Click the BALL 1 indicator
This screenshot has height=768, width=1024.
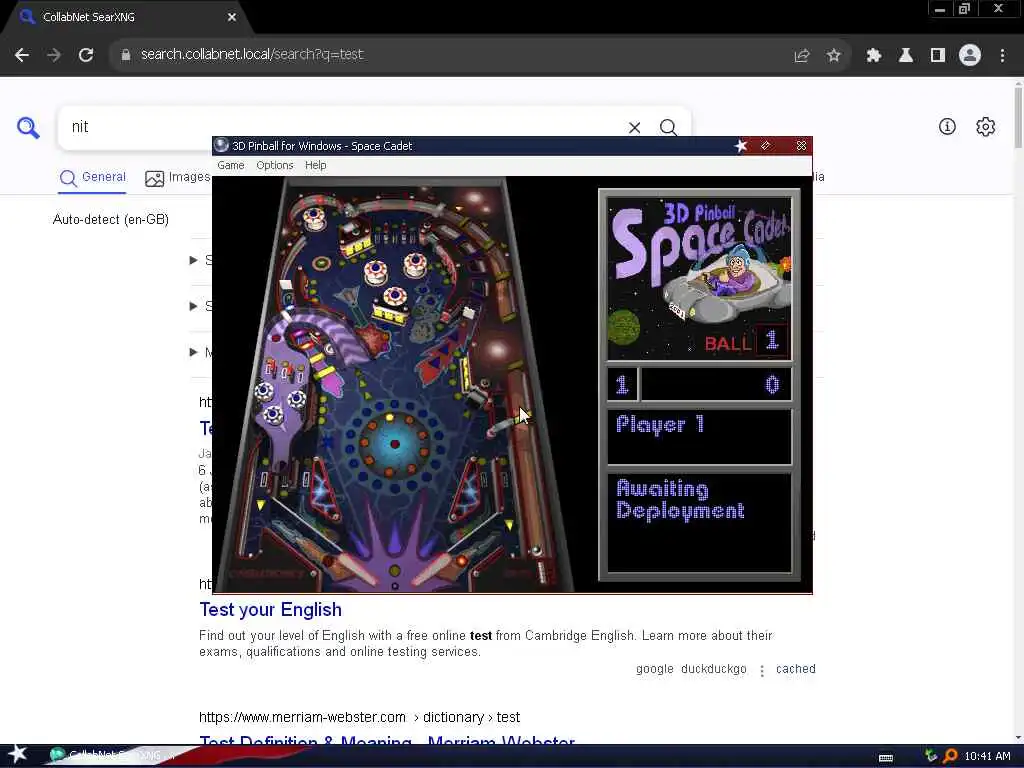tap(746, 342)
